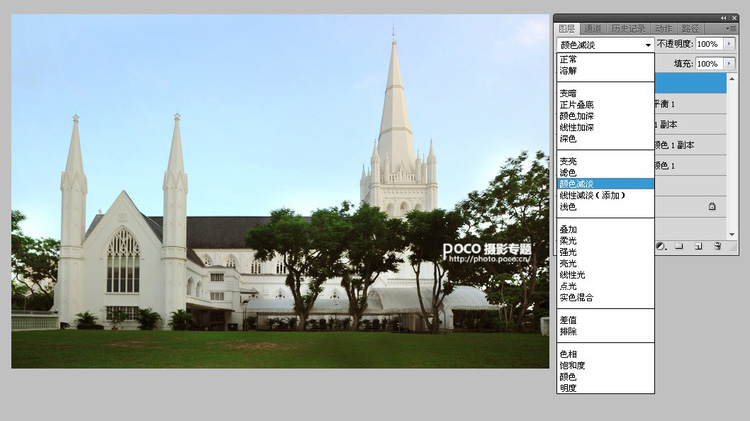
Task: Open the 填充 slider arrow
Action: click(x=729, y=64)
